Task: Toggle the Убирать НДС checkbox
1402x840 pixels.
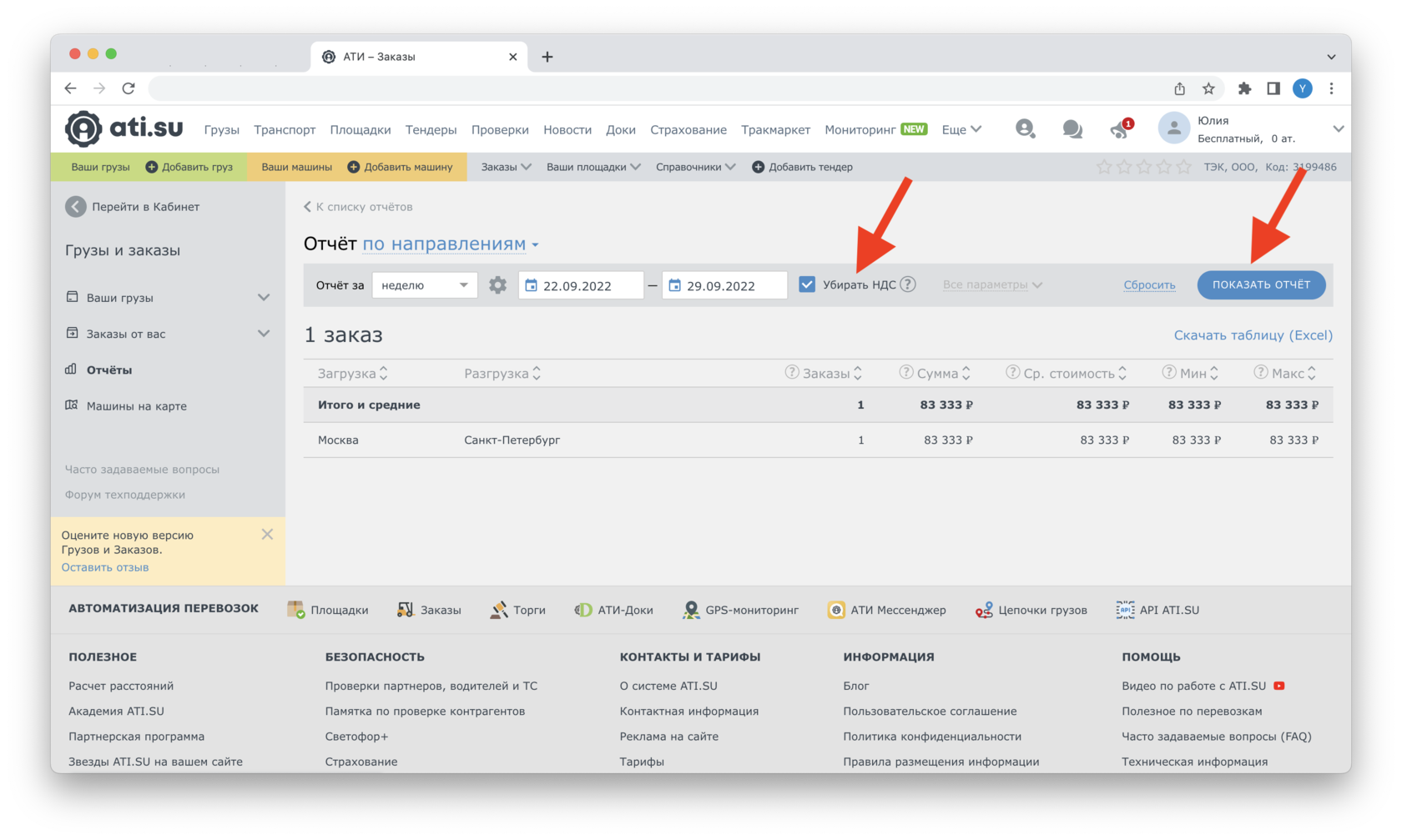Action: coord(807,284)
